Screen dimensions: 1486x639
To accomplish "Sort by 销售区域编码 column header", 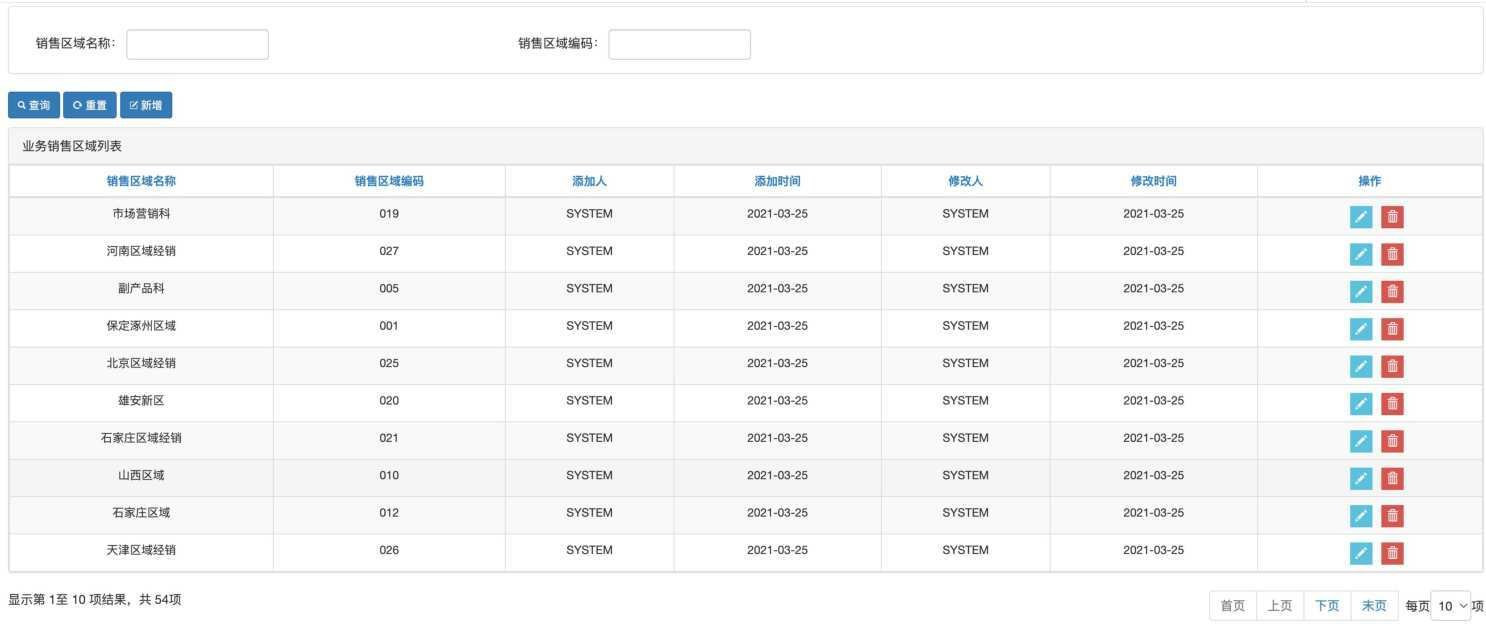I will click(x=389, y=181).
